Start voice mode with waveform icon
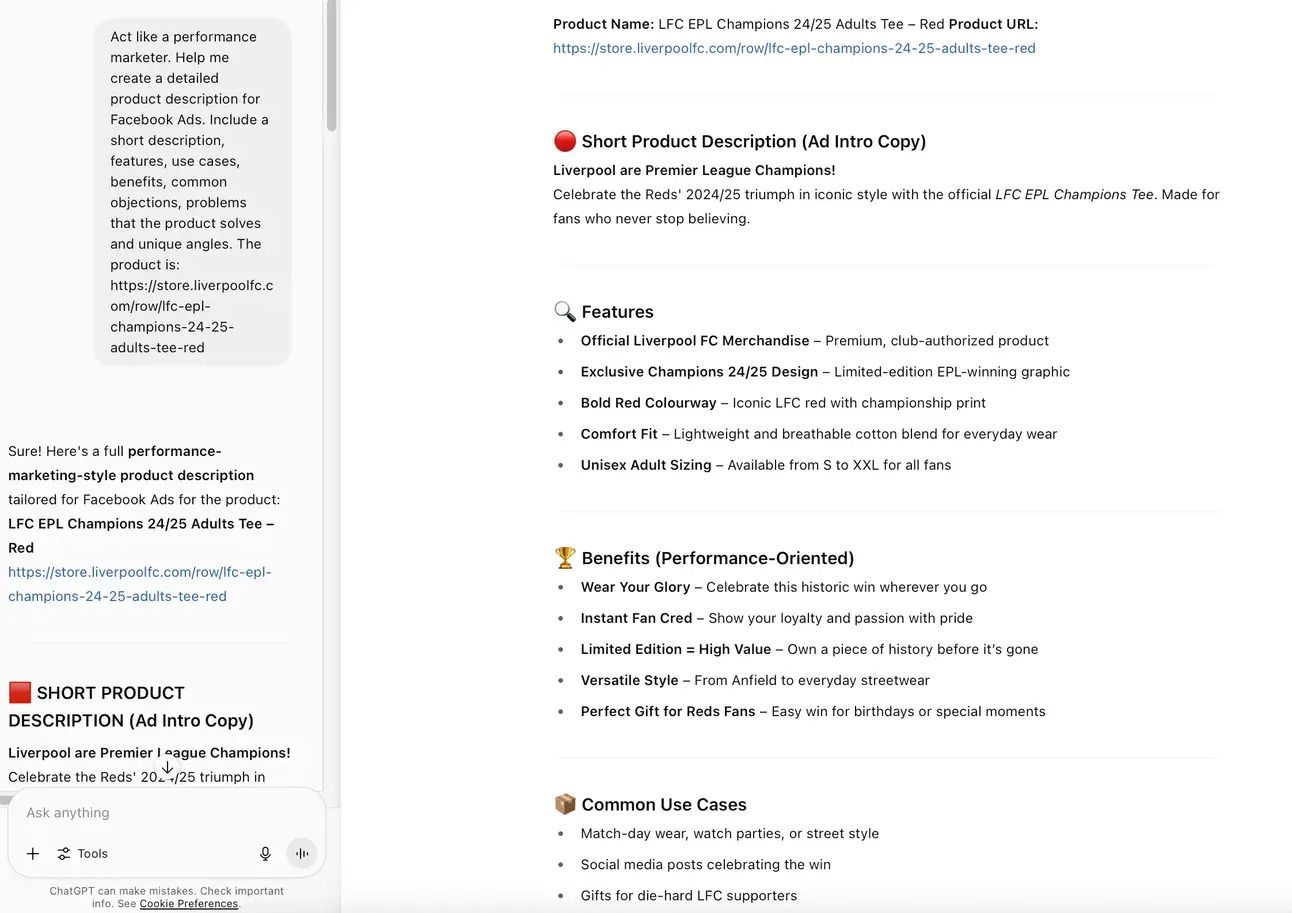 pos(302,853)
